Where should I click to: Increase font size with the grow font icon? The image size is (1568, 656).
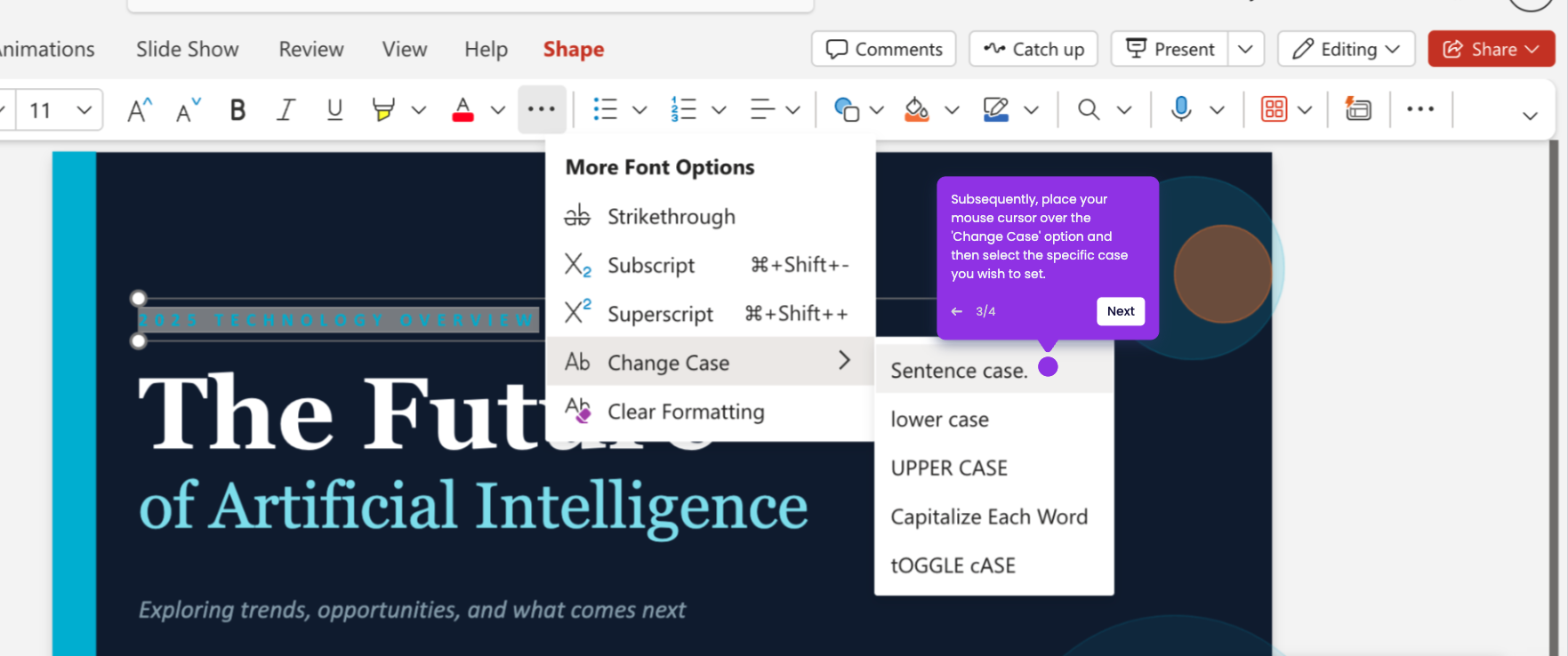(140, 110)
